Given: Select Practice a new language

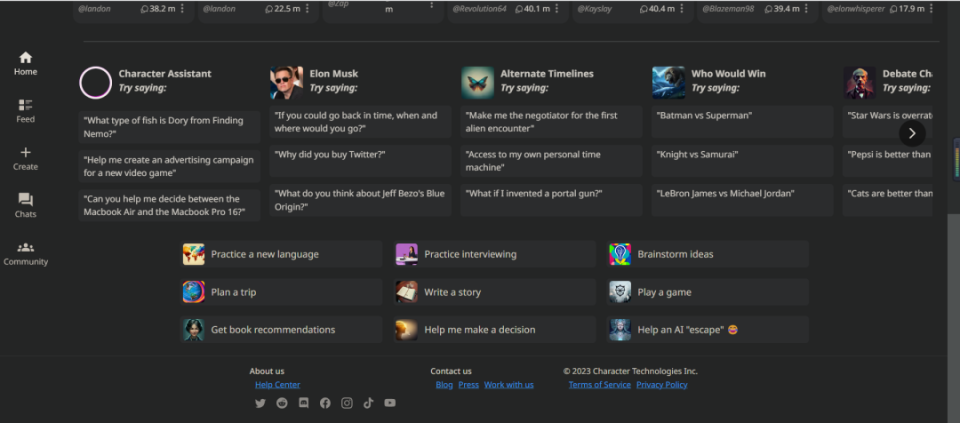Looking at the screenshot, I should 282,254.
